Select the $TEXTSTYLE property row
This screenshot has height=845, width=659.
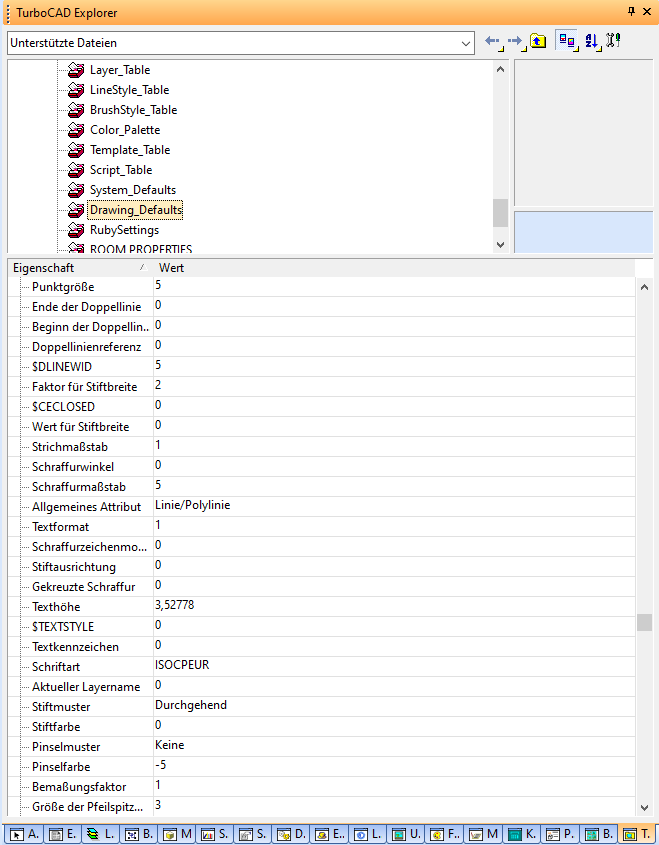click(x=322, y=627)
